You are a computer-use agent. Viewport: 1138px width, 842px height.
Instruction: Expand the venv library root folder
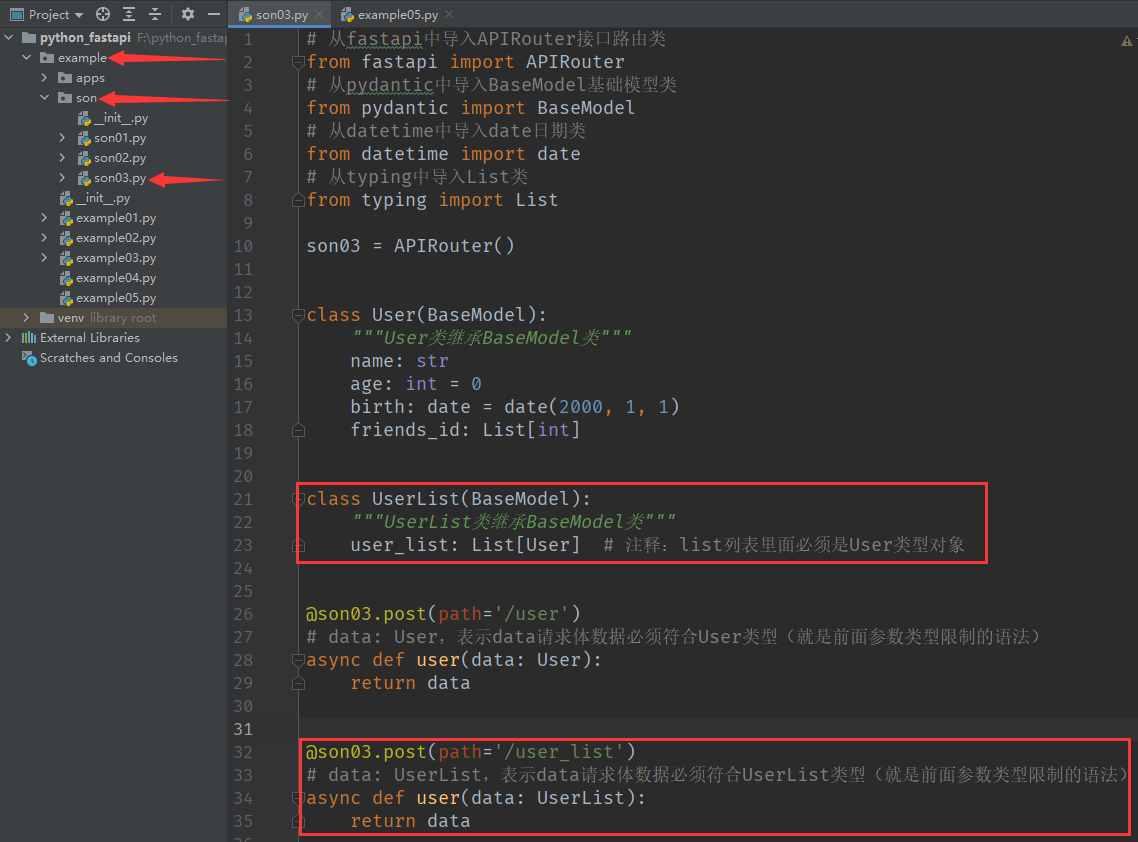[x=26, y=318]
